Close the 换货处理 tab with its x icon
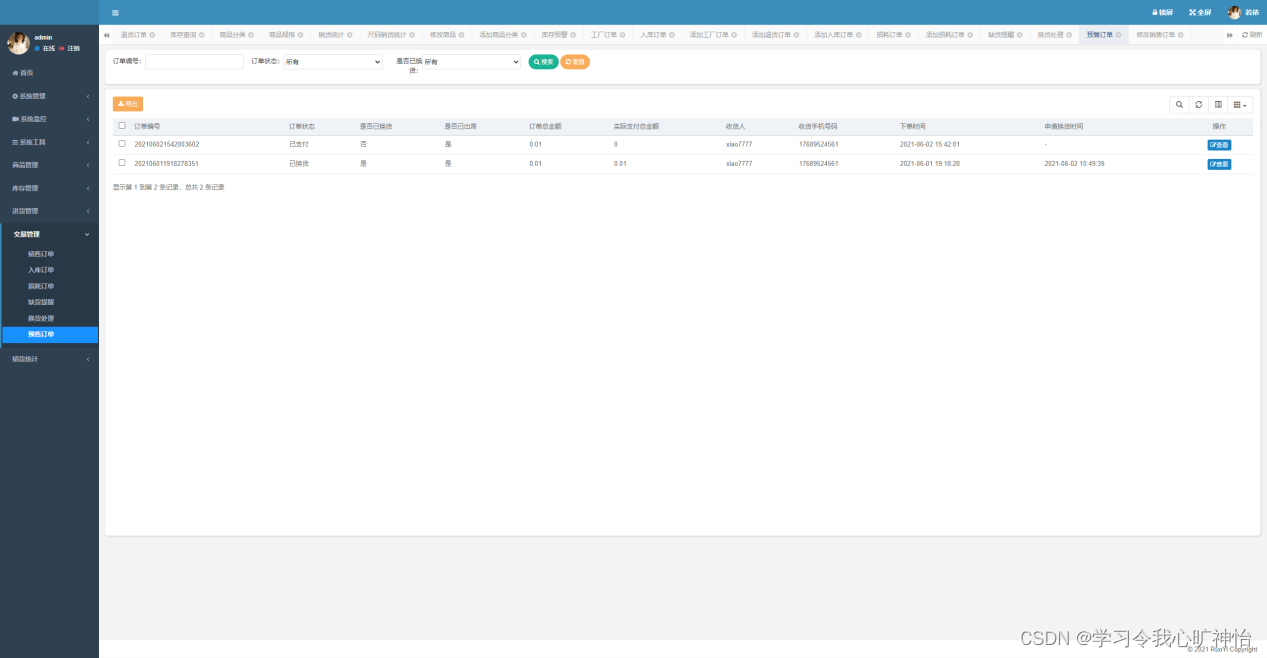This screenshot has width=1267, height=658. [1069, 35]
